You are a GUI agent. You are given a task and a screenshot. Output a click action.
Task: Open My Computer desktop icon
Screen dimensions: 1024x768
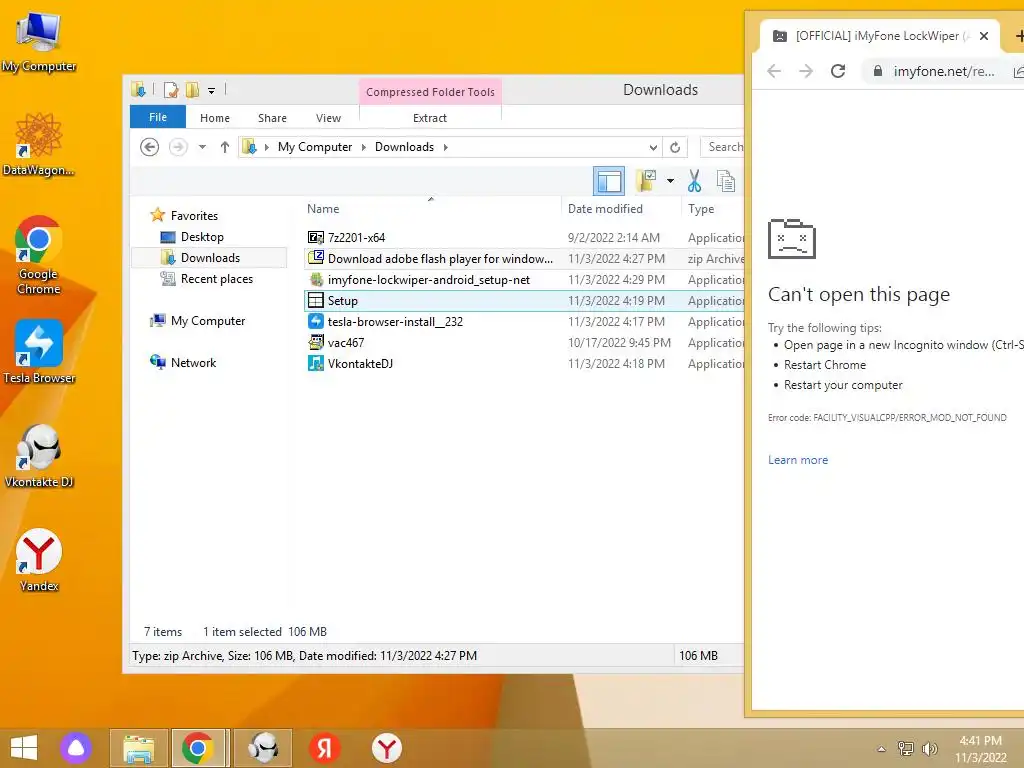39,42
